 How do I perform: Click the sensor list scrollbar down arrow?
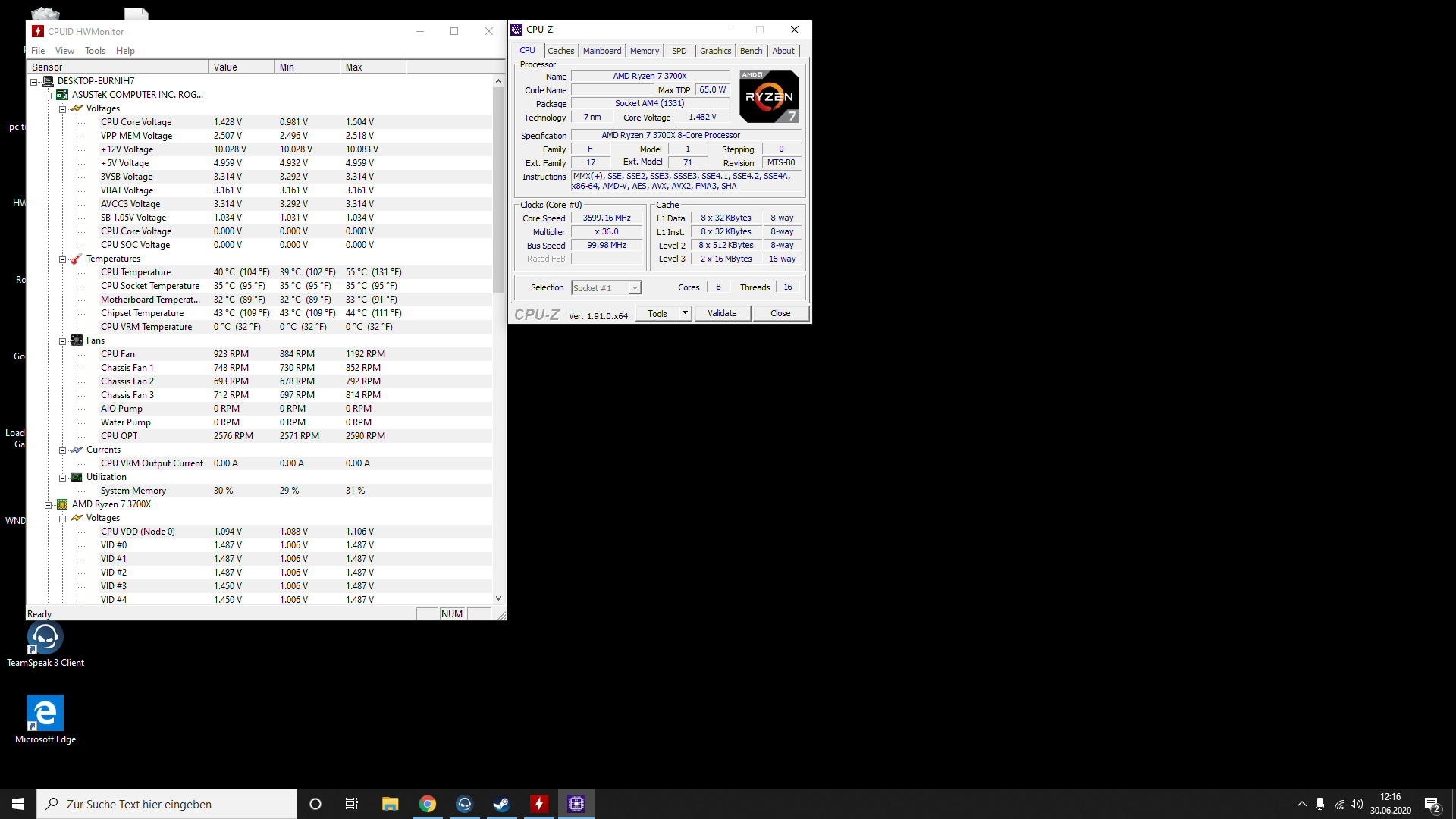click(x=498, y=598)
